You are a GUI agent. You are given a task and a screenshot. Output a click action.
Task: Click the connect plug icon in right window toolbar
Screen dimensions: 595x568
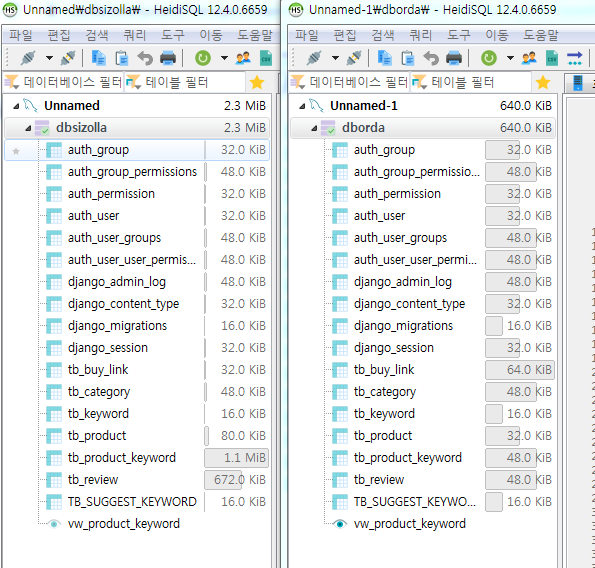click(314, 58)
